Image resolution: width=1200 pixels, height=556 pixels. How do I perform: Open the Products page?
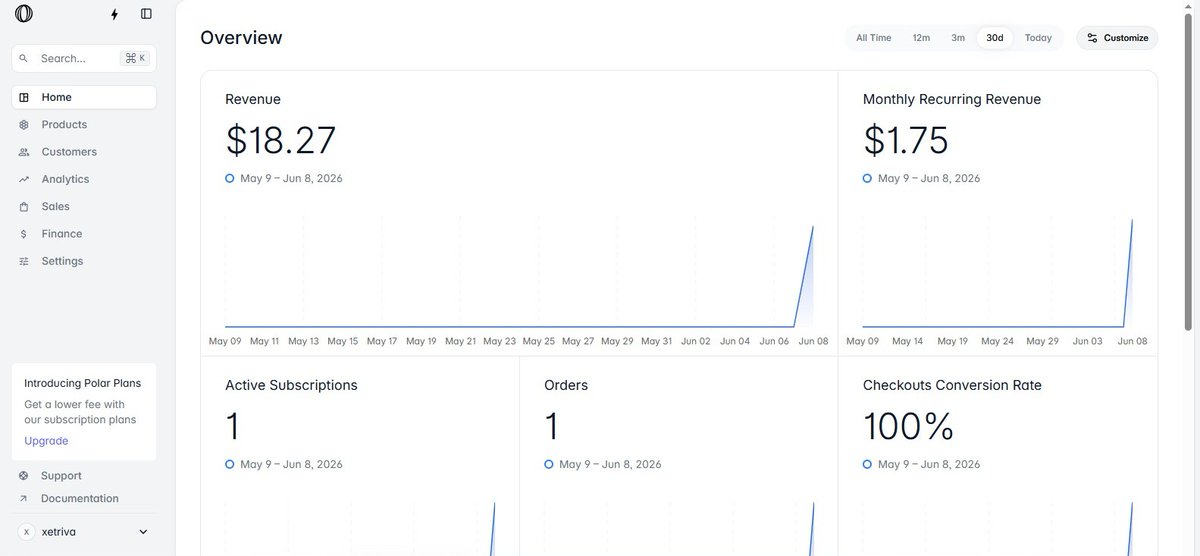coord(84,125)
